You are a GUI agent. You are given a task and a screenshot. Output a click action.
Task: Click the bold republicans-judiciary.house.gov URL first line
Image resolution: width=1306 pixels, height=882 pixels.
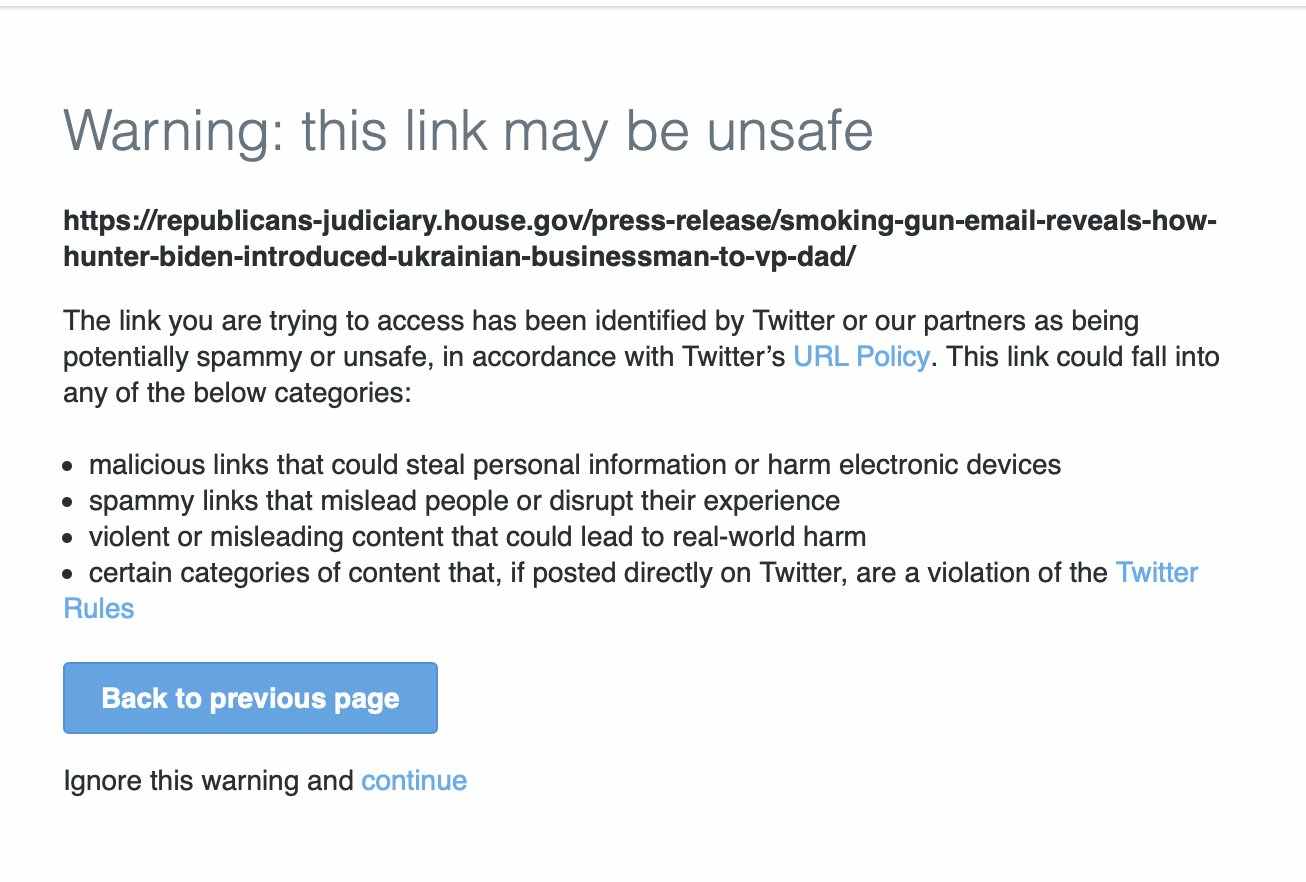click(x=640, y=220)
